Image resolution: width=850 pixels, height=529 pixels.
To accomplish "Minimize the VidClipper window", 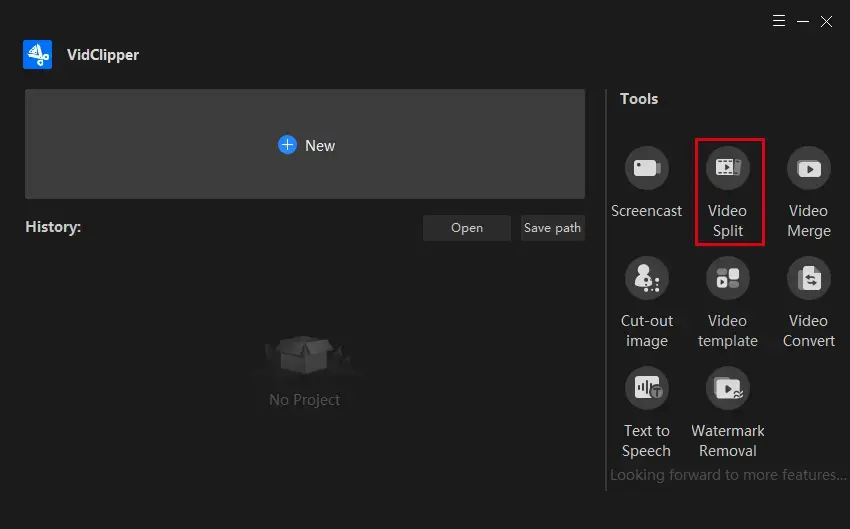I will pyautogui.click(x=803, y=21).
